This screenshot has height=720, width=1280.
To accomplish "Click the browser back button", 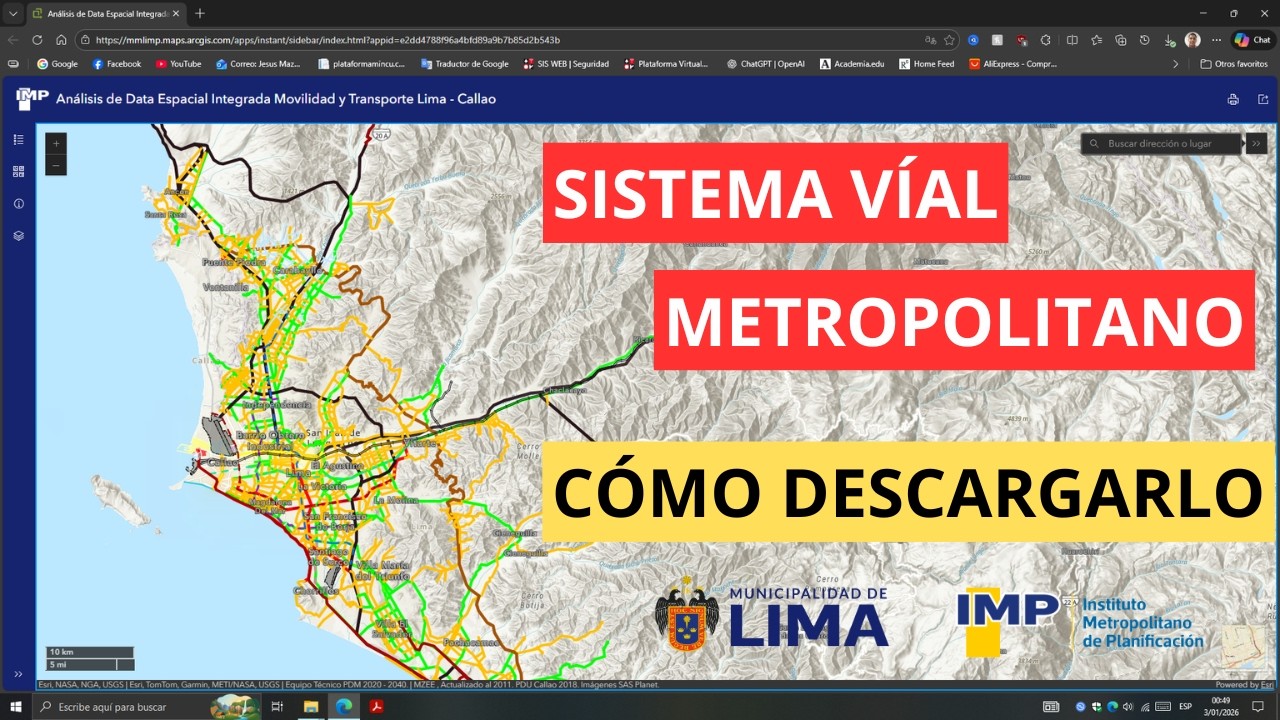I will pyautogui.click(x=13, y=40).
